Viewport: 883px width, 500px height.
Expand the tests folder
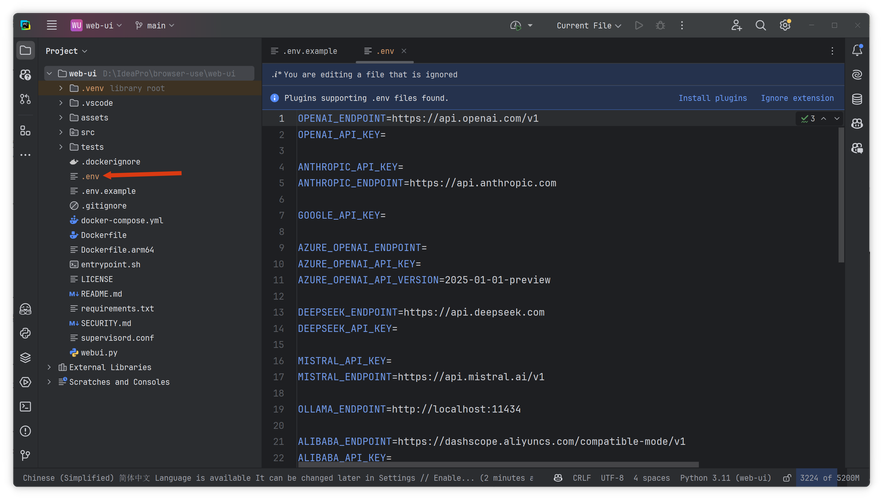(61, 147)
